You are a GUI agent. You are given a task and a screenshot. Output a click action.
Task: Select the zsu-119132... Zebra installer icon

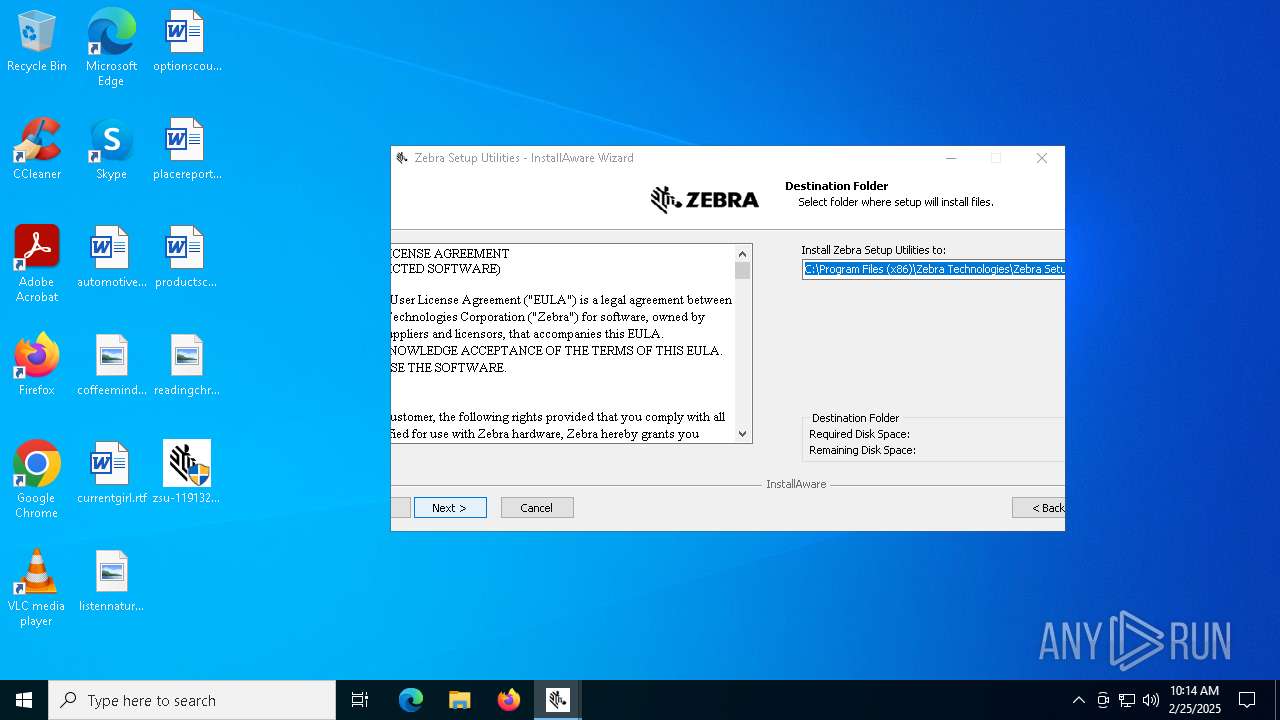point(187,474)
